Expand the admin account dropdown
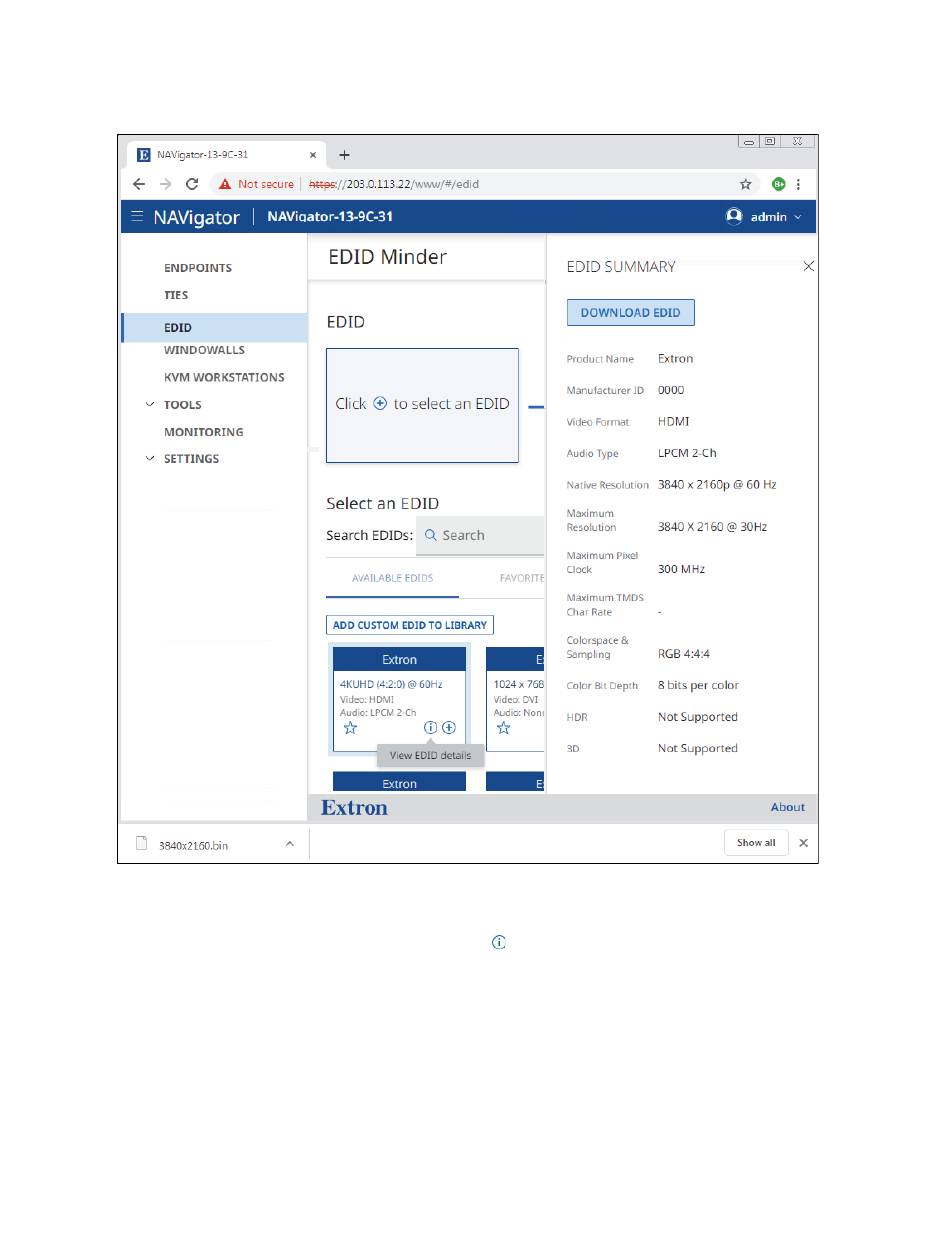This screenshot has width=950, height=1260. click(x=798, y=217)
